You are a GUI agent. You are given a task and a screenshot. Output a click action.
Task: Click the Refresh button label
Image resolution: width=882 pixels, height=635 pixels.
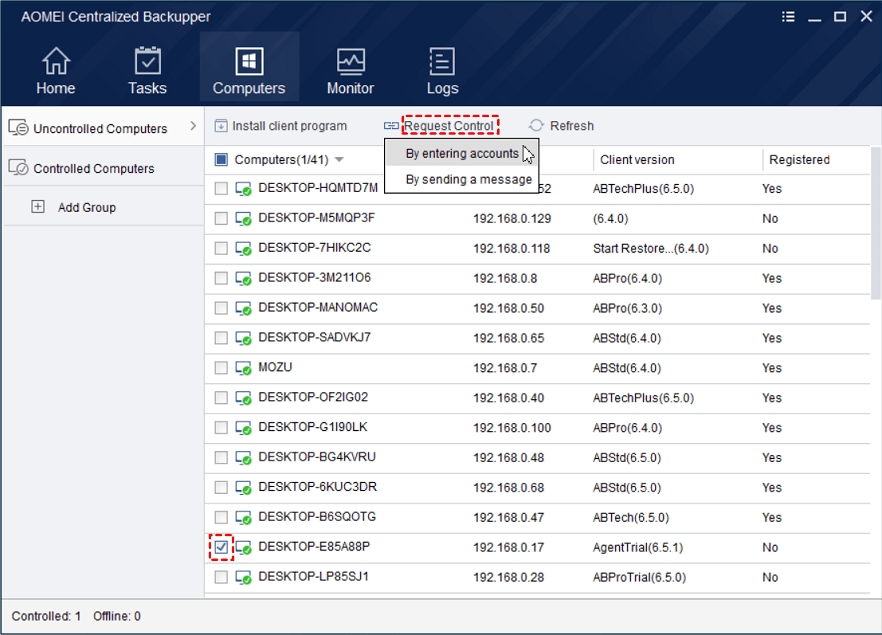pos(572,125)
